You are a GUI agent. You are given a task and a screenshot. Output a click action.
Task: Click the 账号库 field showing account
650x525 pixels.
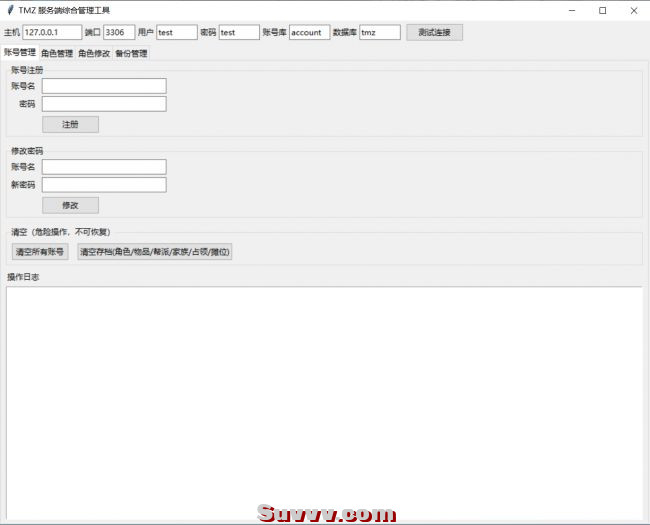pos(310,32)
